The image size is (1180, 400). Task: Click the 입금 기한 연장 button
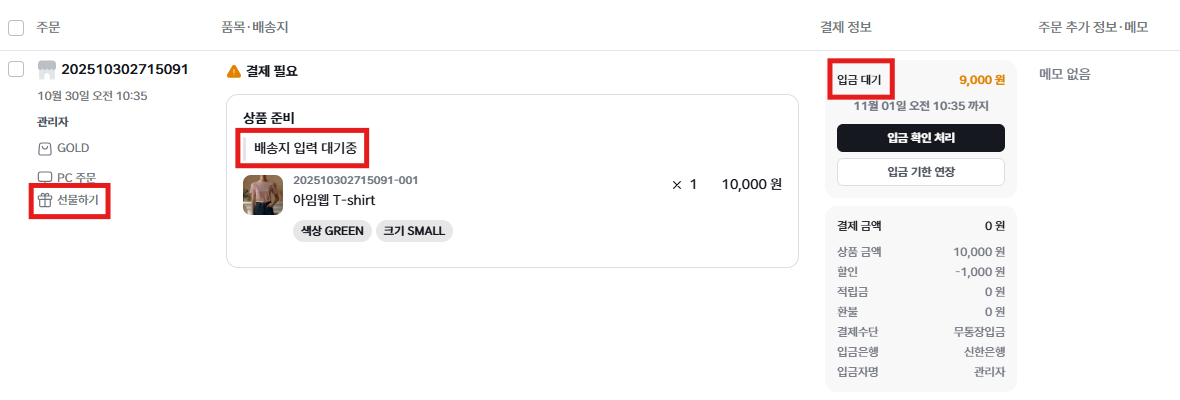(920, 172)
